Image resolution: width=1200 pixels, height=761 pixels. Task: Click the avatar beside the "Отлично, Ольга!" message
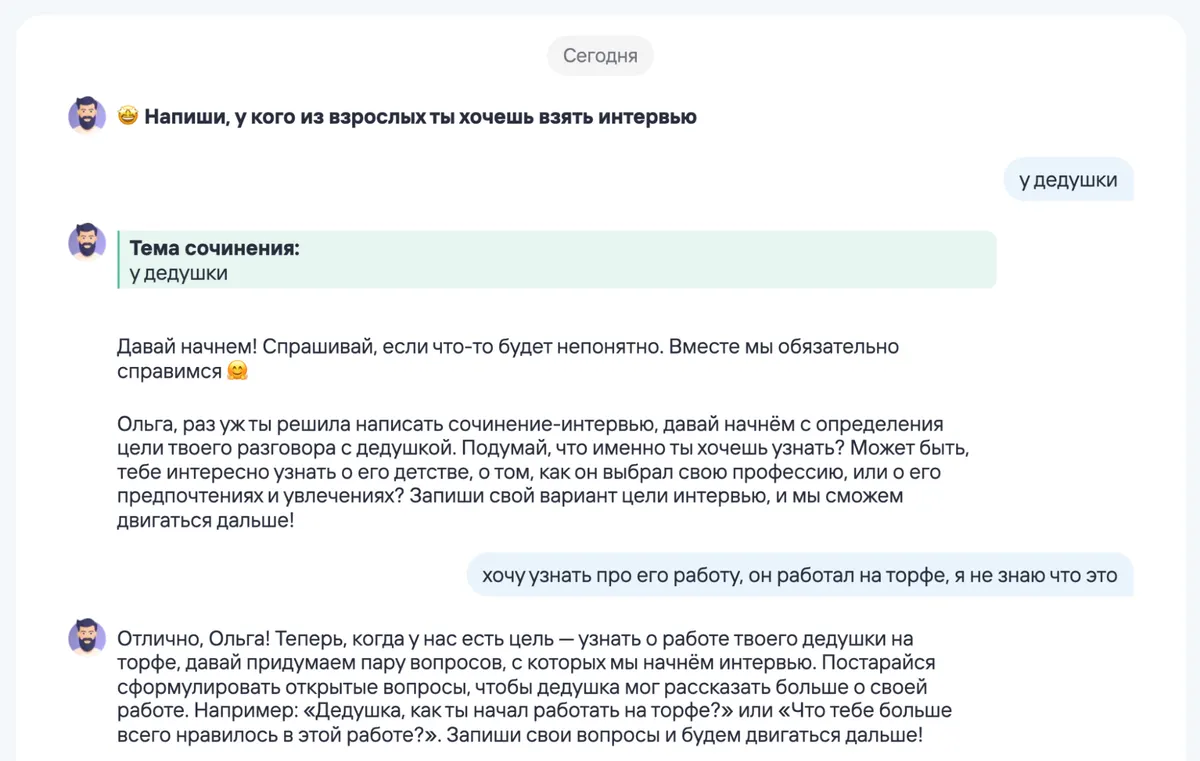tap(87, 637)
